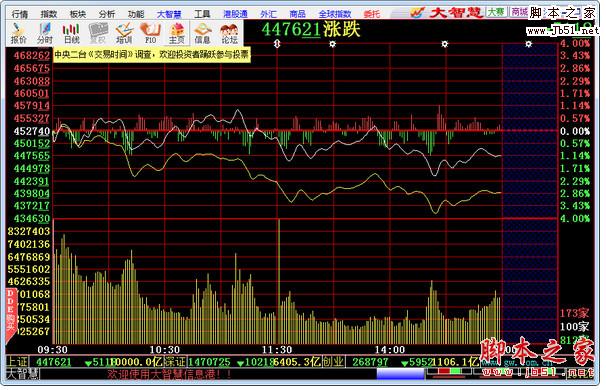Switch to 日线 daily candlestick icon

(71, 33)
